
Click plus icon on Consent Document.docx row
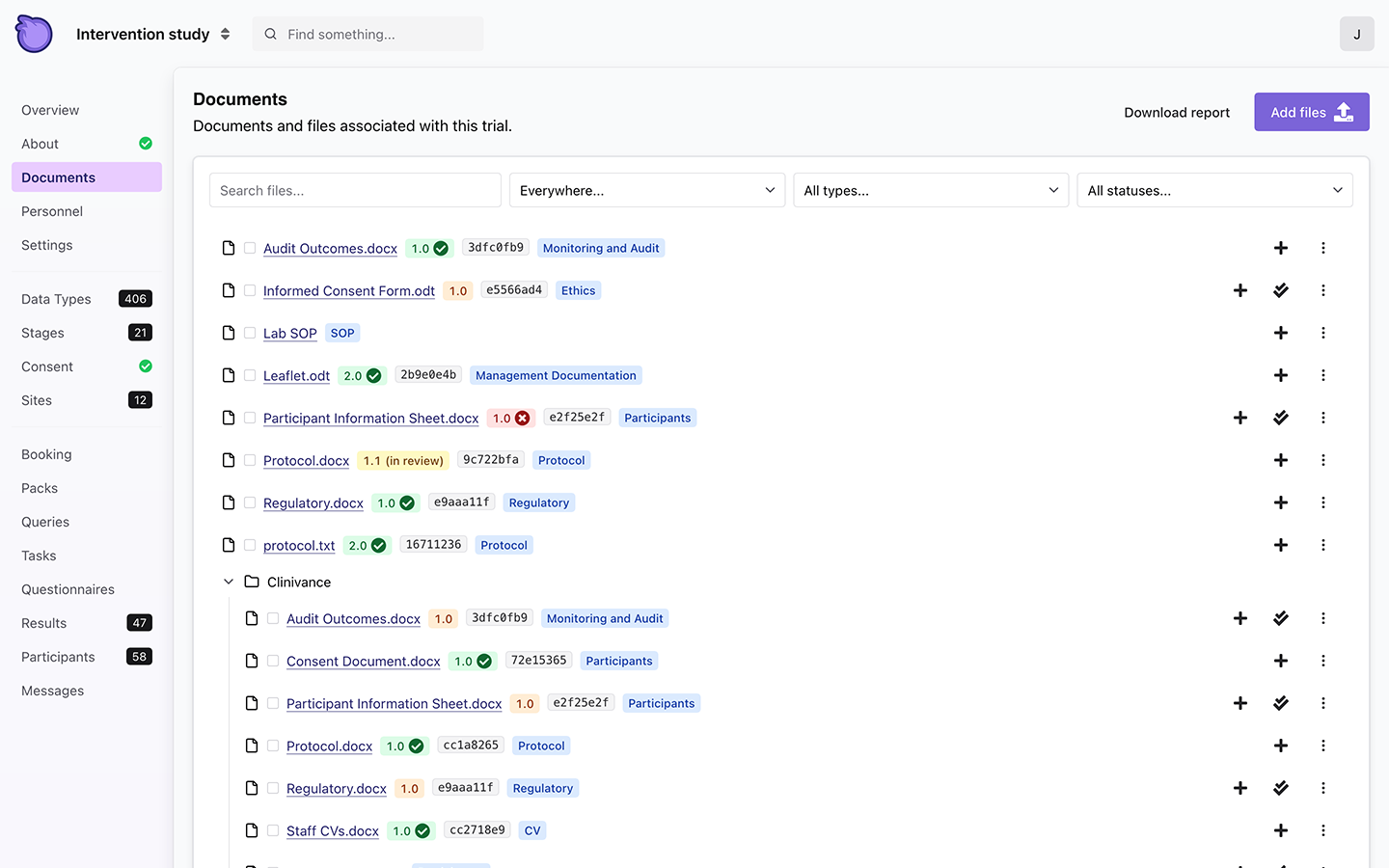1281,661
